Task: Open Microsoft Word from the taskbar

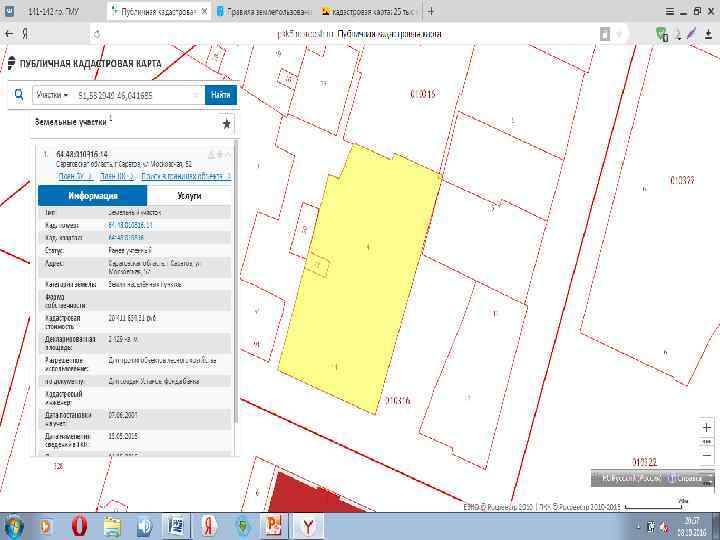Action: click(x=176, y=526)
